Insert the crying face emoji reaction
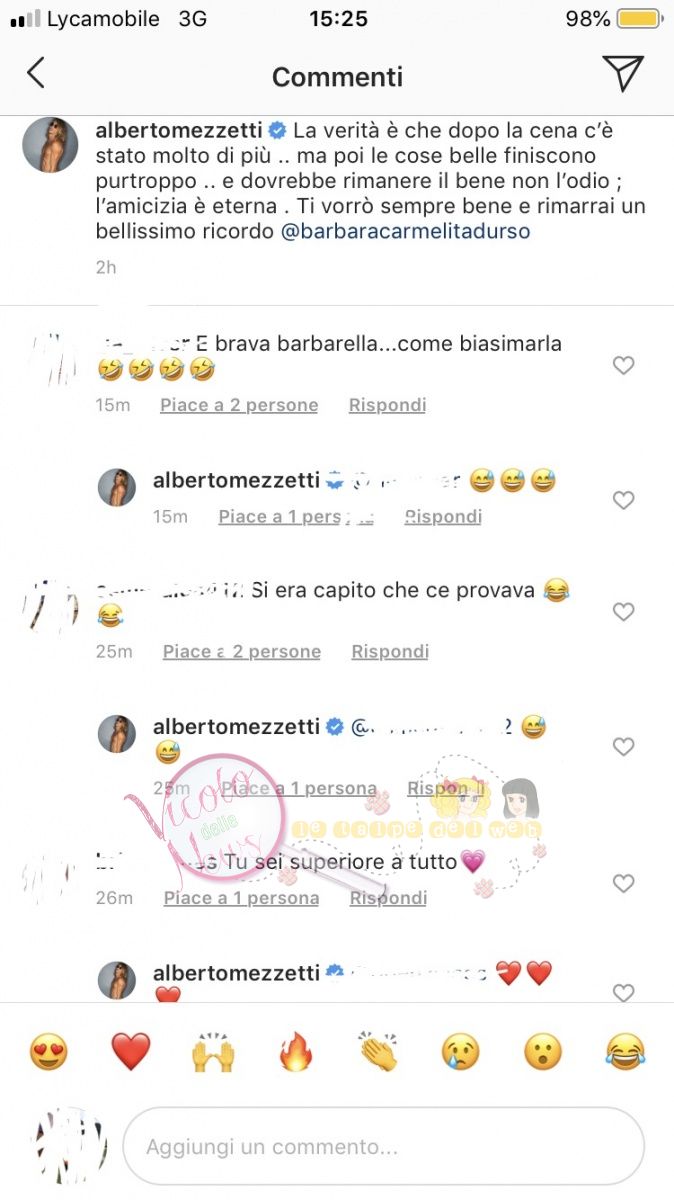This screenshot has width=674, height=1200. coord(461,1052)
